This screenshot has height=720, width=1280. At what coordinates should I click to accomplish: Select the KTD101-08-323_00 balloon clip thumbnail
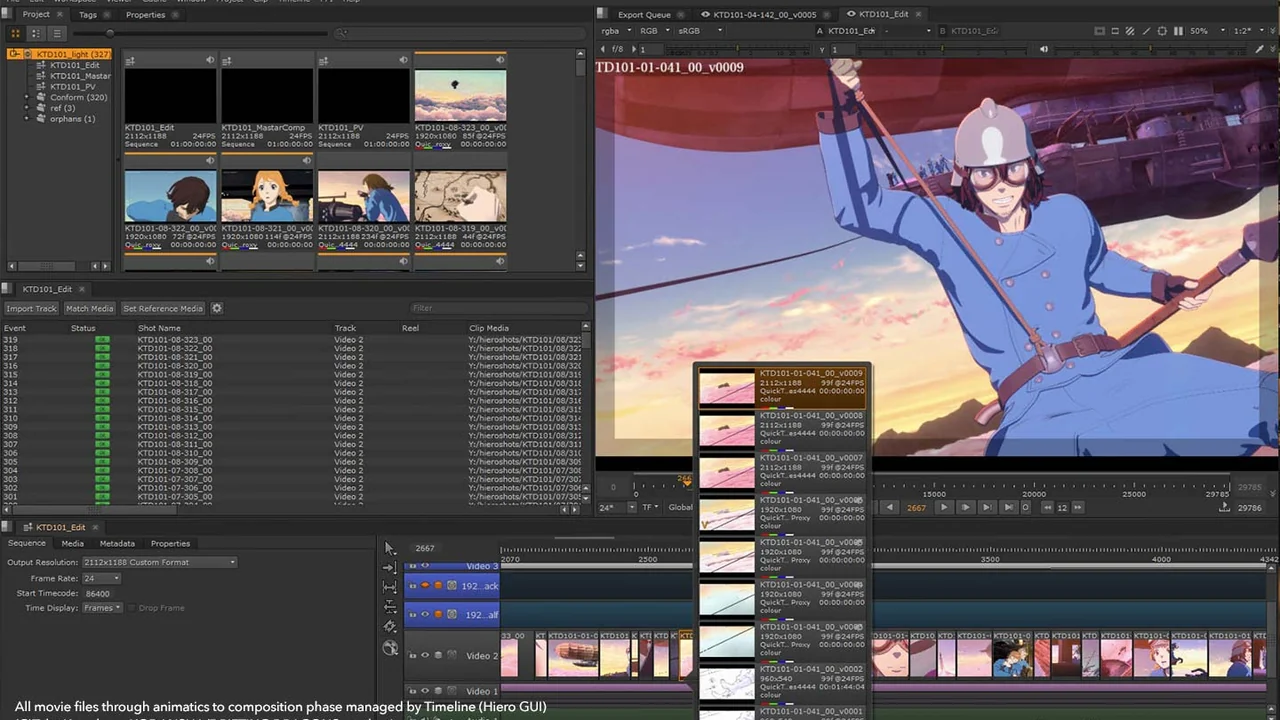(460, 95)
